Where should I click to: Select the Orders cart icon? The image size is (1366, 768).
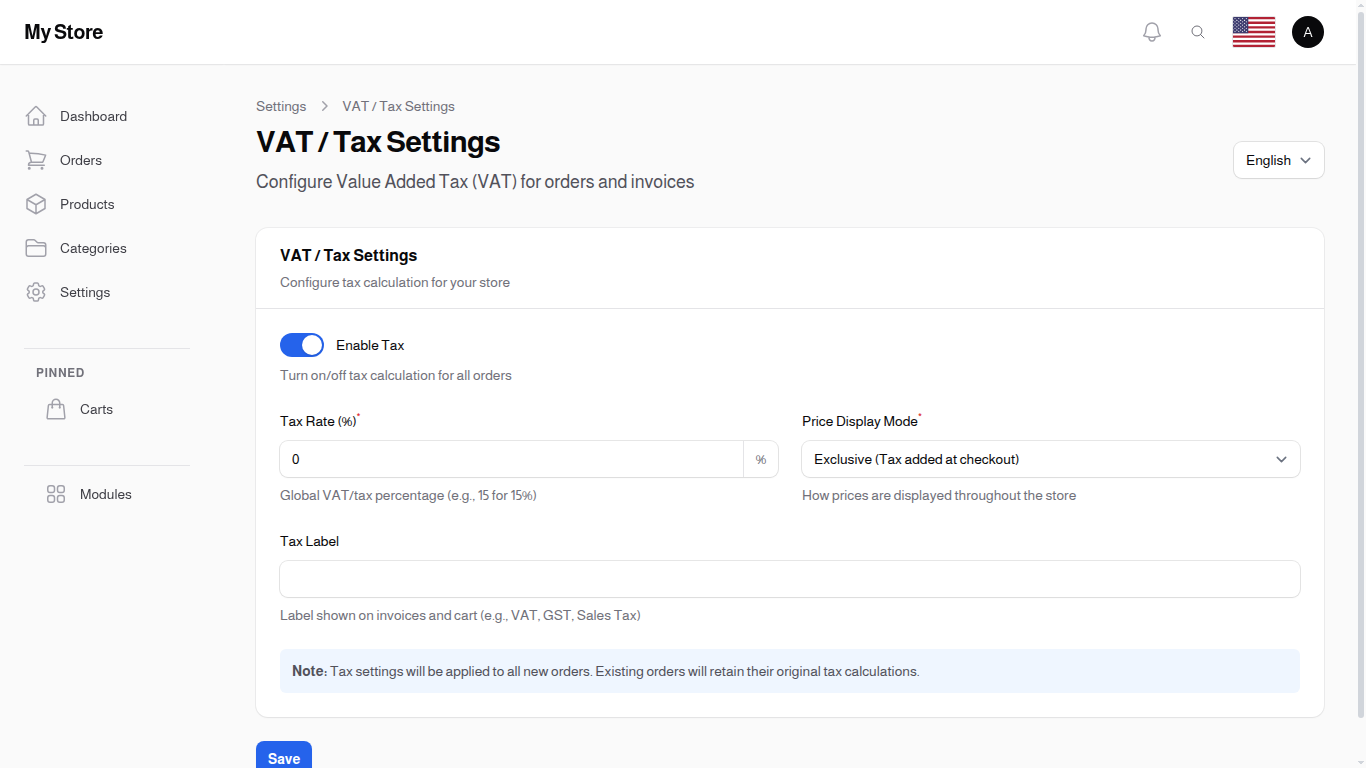tap(36, 160)
